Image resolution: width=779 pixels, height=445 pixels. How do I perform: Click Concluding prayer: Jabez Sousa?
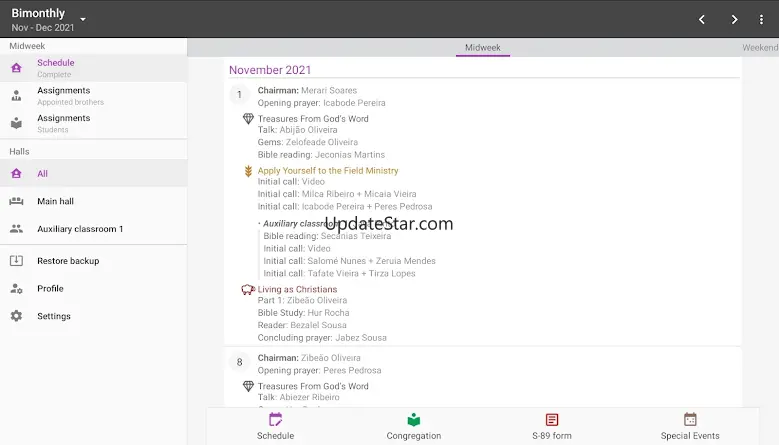point(322,337)
